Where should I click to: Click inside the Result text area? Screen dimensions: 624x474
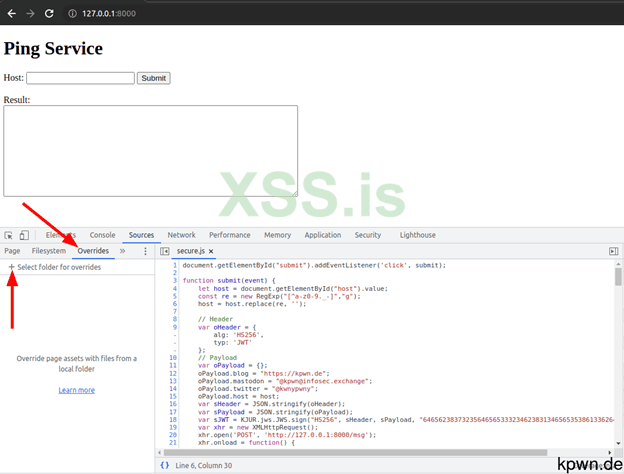150,151
